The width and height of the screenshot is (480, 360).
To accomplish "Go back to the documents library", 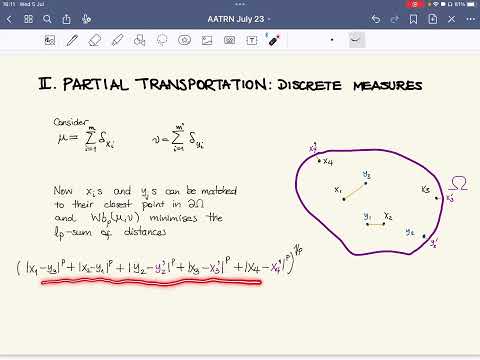I will click(9, 19).
